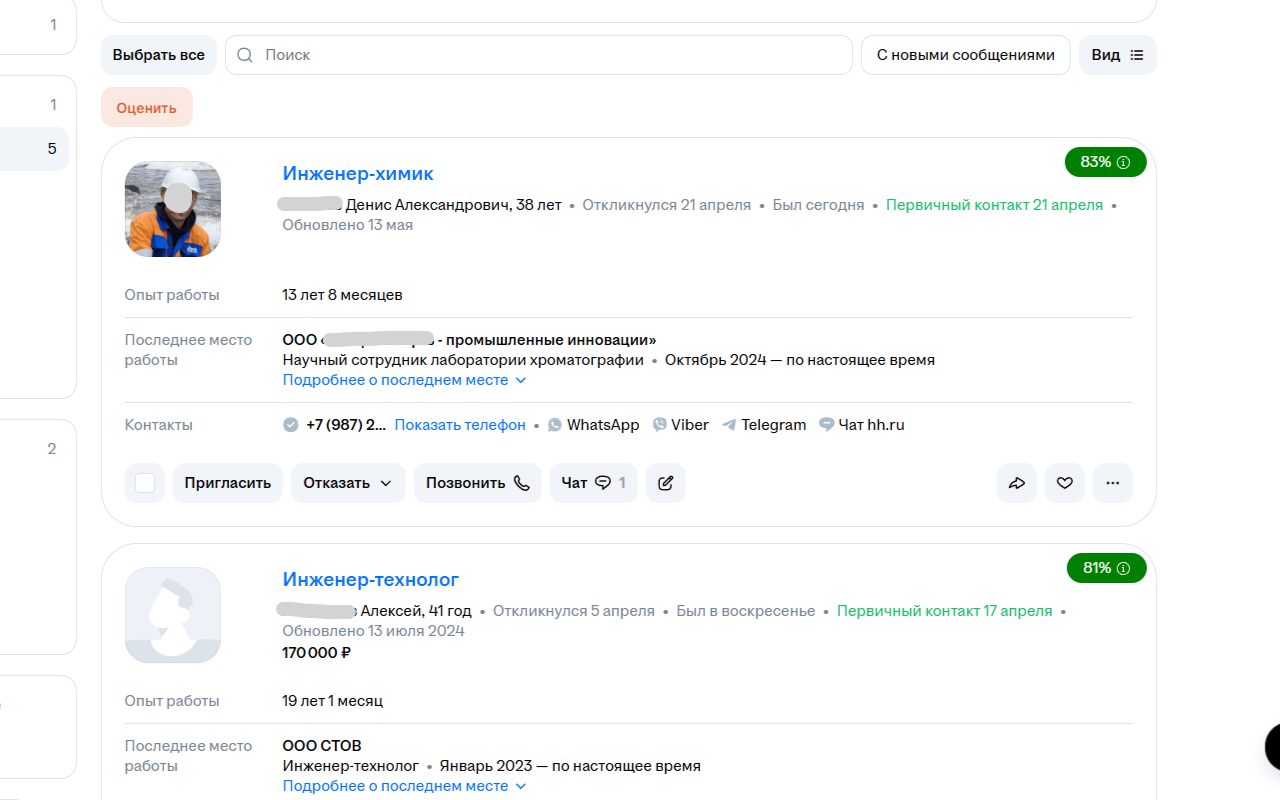This screenshot has height=800, width=1280.
Task: Click the 83% match badge
Action: click(x=1105, y=162)
